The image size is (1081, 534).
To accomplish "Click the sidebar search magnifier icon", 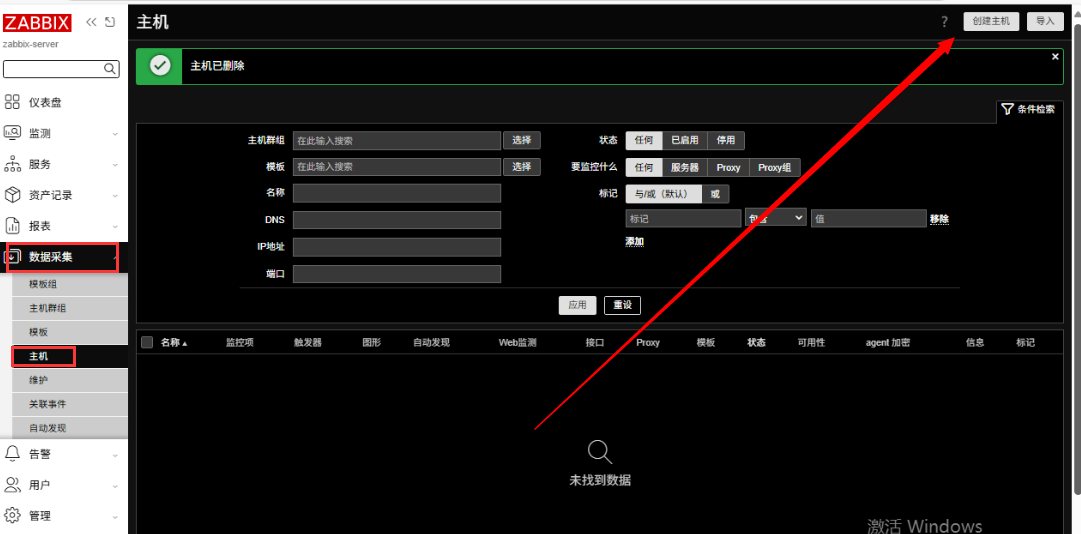I will [x=111, y=69].
